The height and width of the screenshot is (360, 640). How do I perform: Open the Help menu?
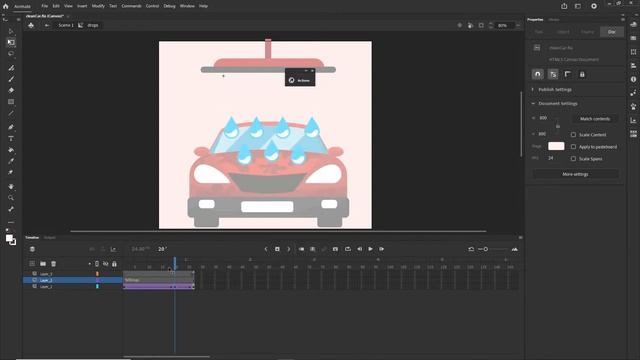click(x=203, y=6)
